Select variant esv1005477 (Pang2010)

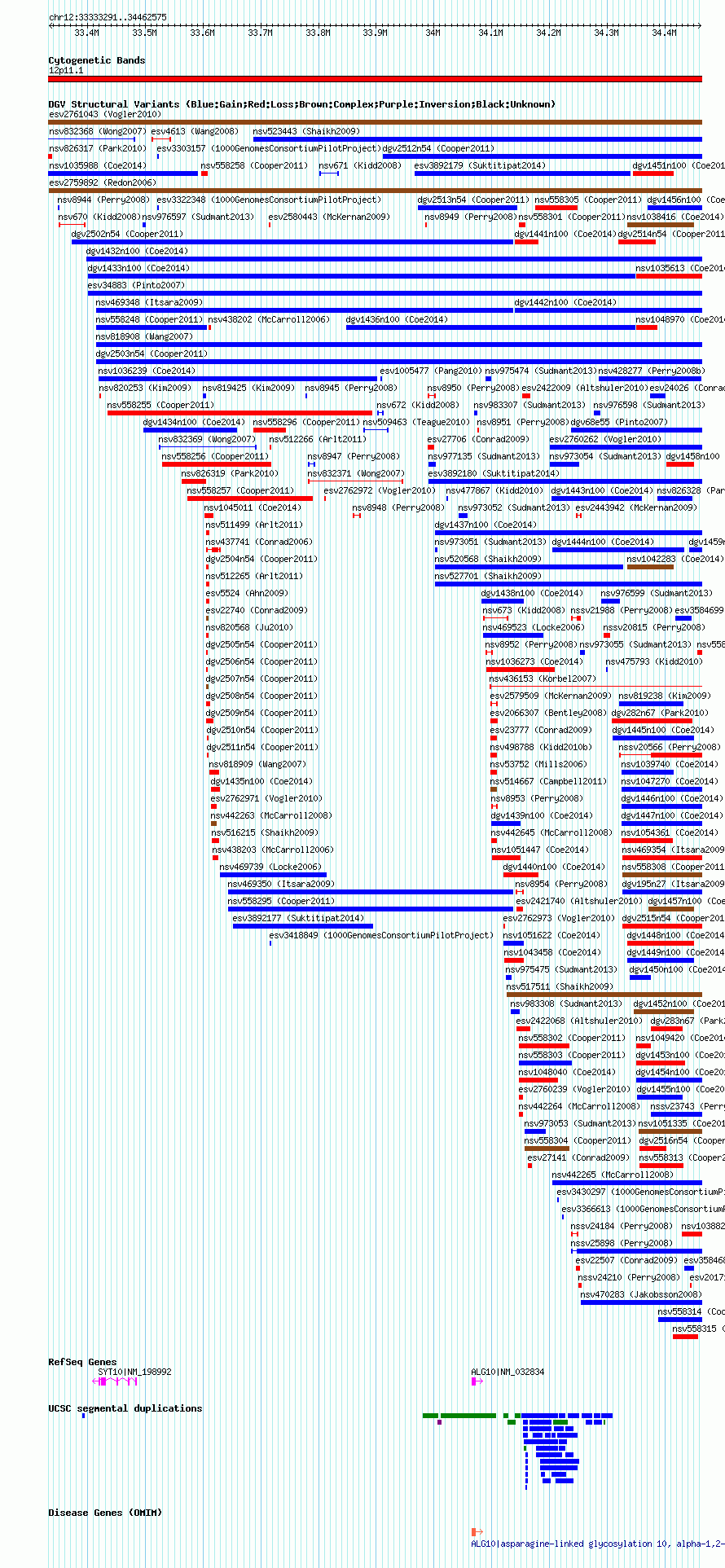381,379
